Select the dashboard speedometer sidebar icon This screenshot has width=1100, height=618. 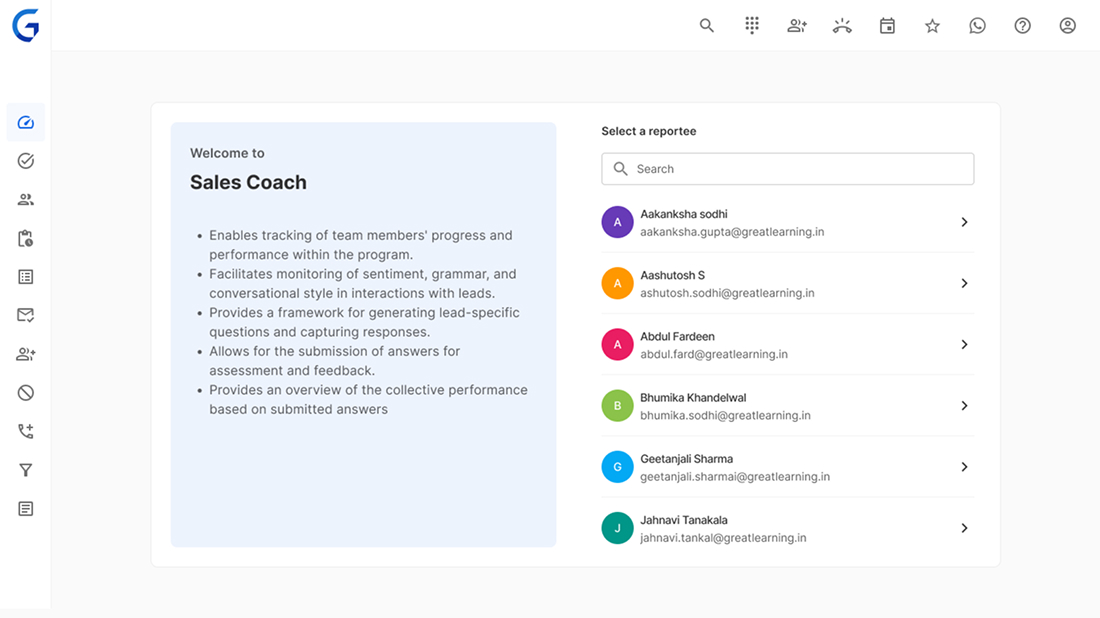(26, 122)
